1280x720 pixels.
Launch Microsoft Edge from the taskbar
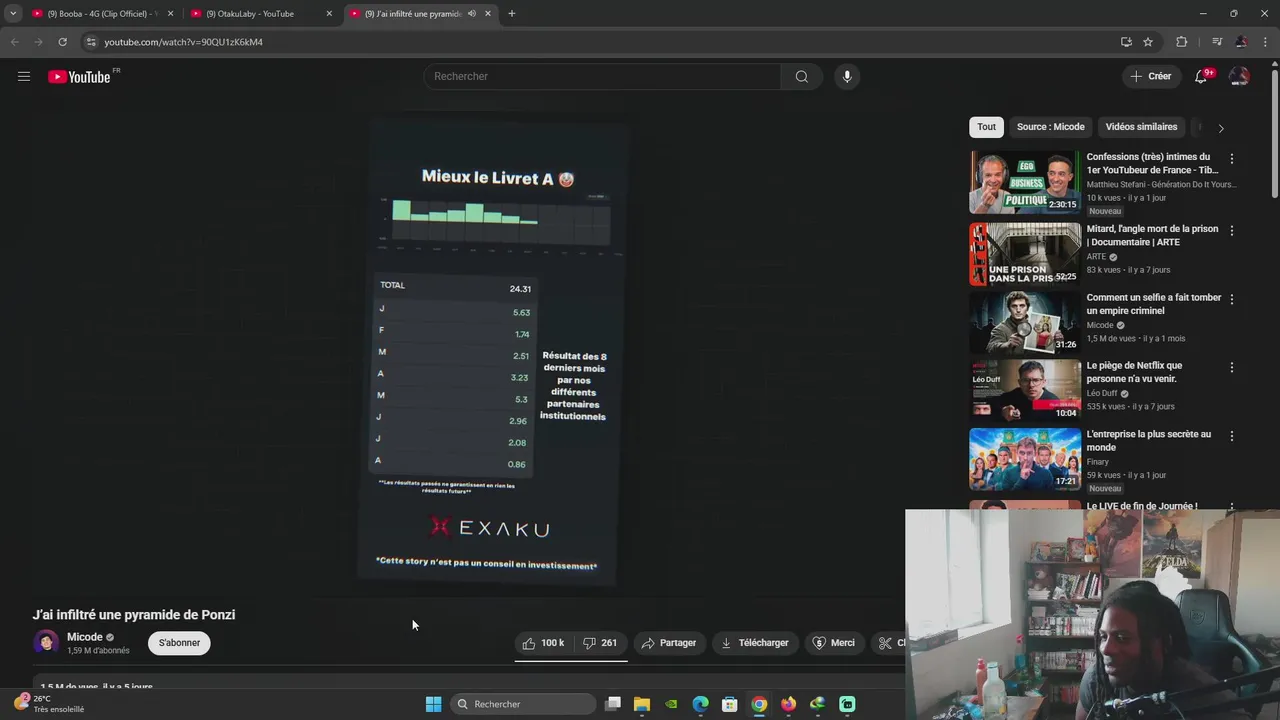(701, 704)
